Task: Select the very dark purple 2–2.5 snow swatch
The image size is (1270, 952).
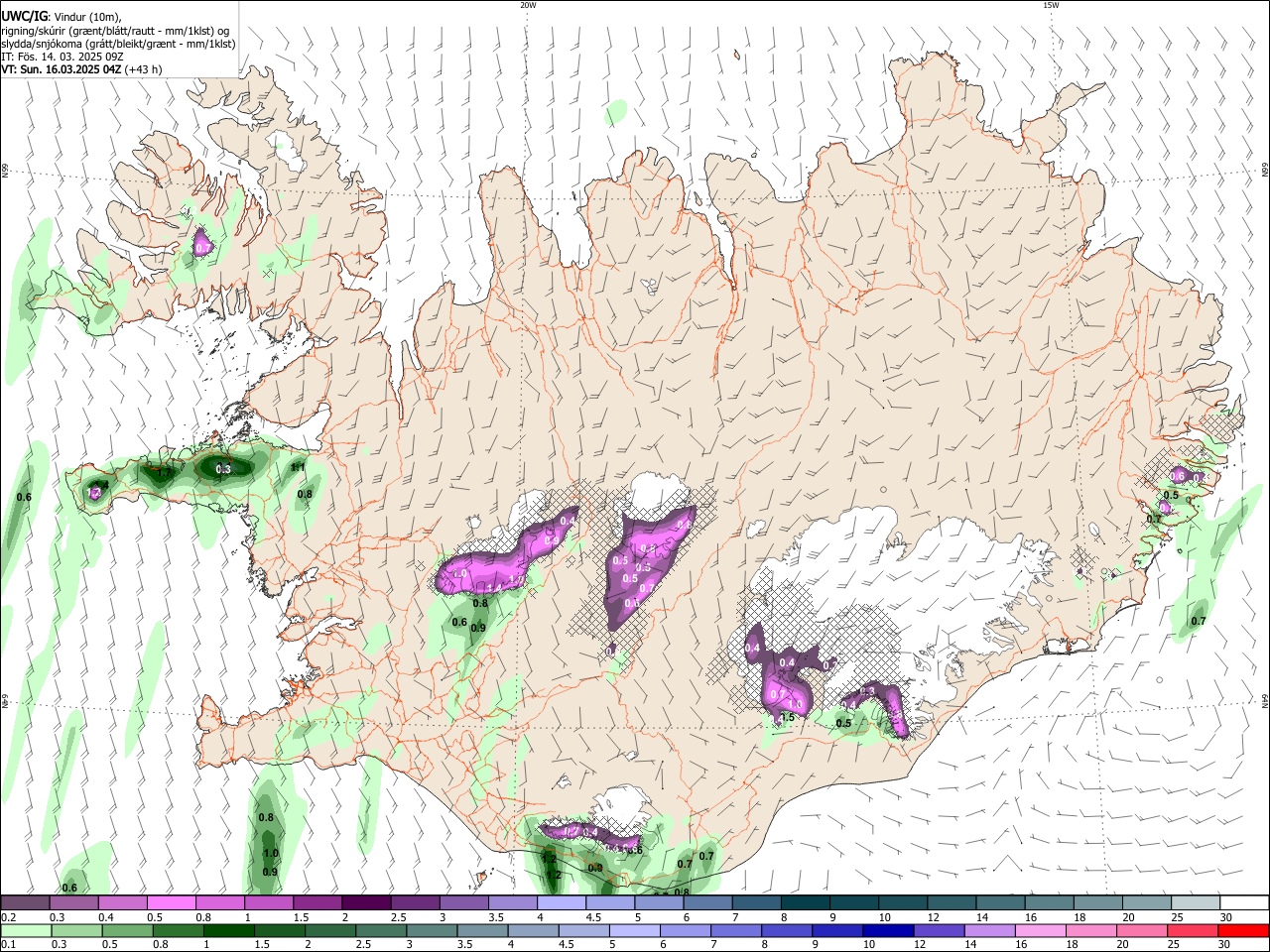Action: click(x=367, y=902)
